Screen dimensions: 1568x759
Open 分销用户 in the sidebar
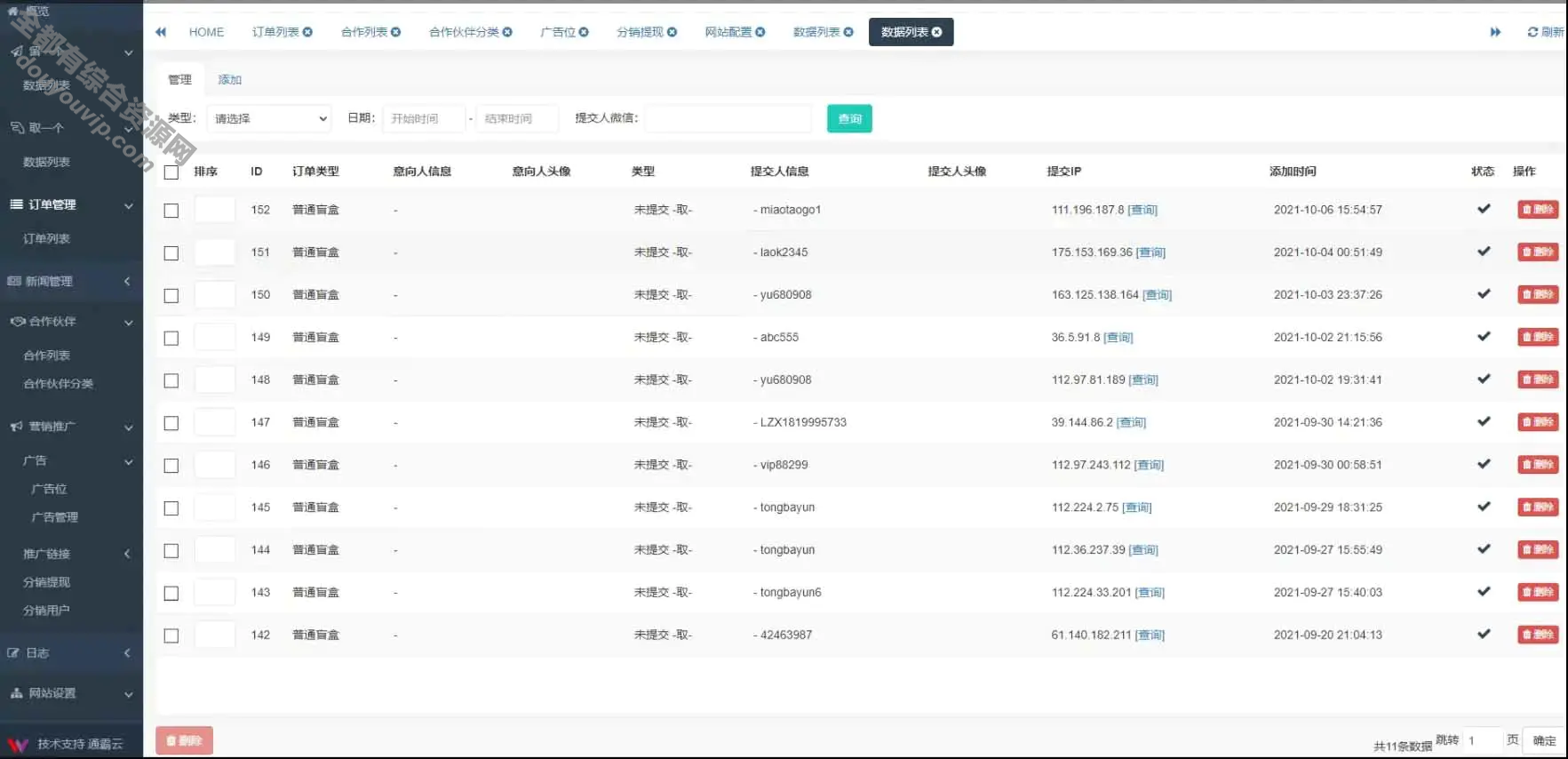pos(46,611)
